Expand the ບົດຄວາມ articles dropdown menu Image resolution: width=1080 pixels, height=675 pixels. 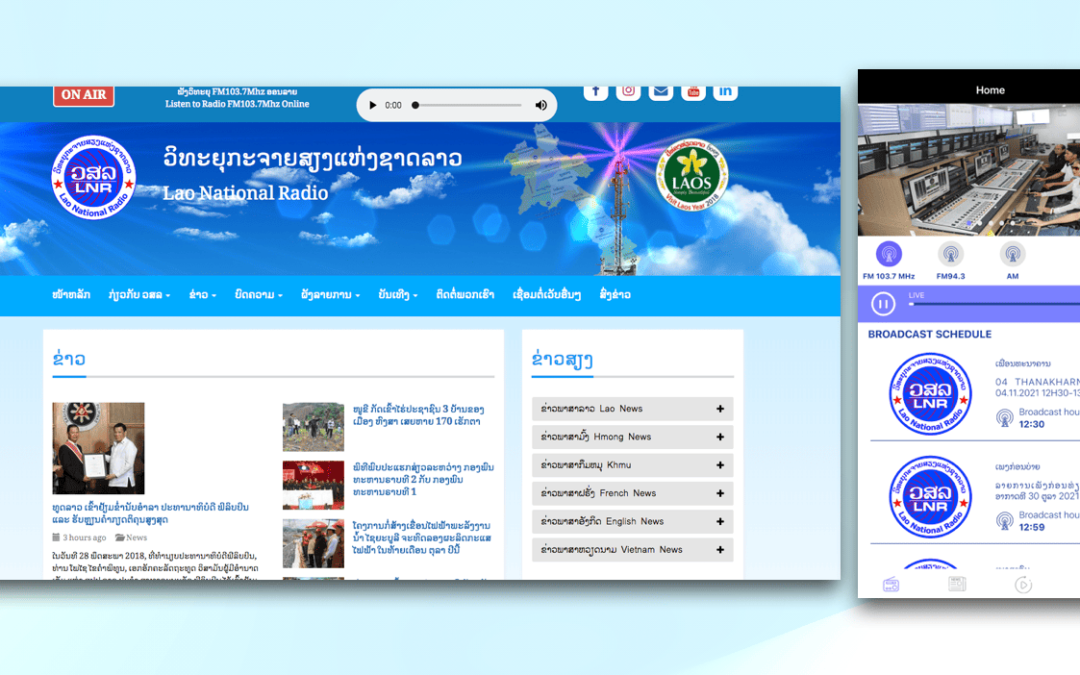pos(258,294)
